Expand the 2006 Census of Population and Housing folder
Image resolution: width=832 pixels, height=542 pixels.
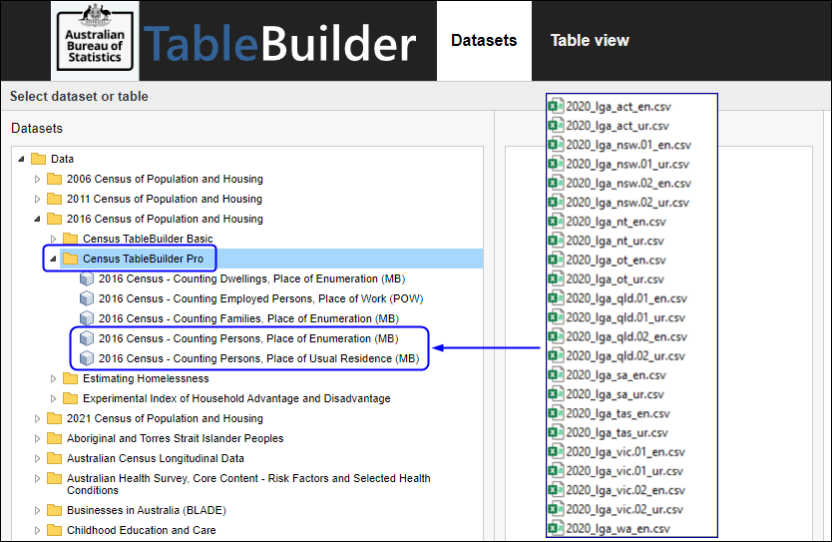(x=37, y=179)
